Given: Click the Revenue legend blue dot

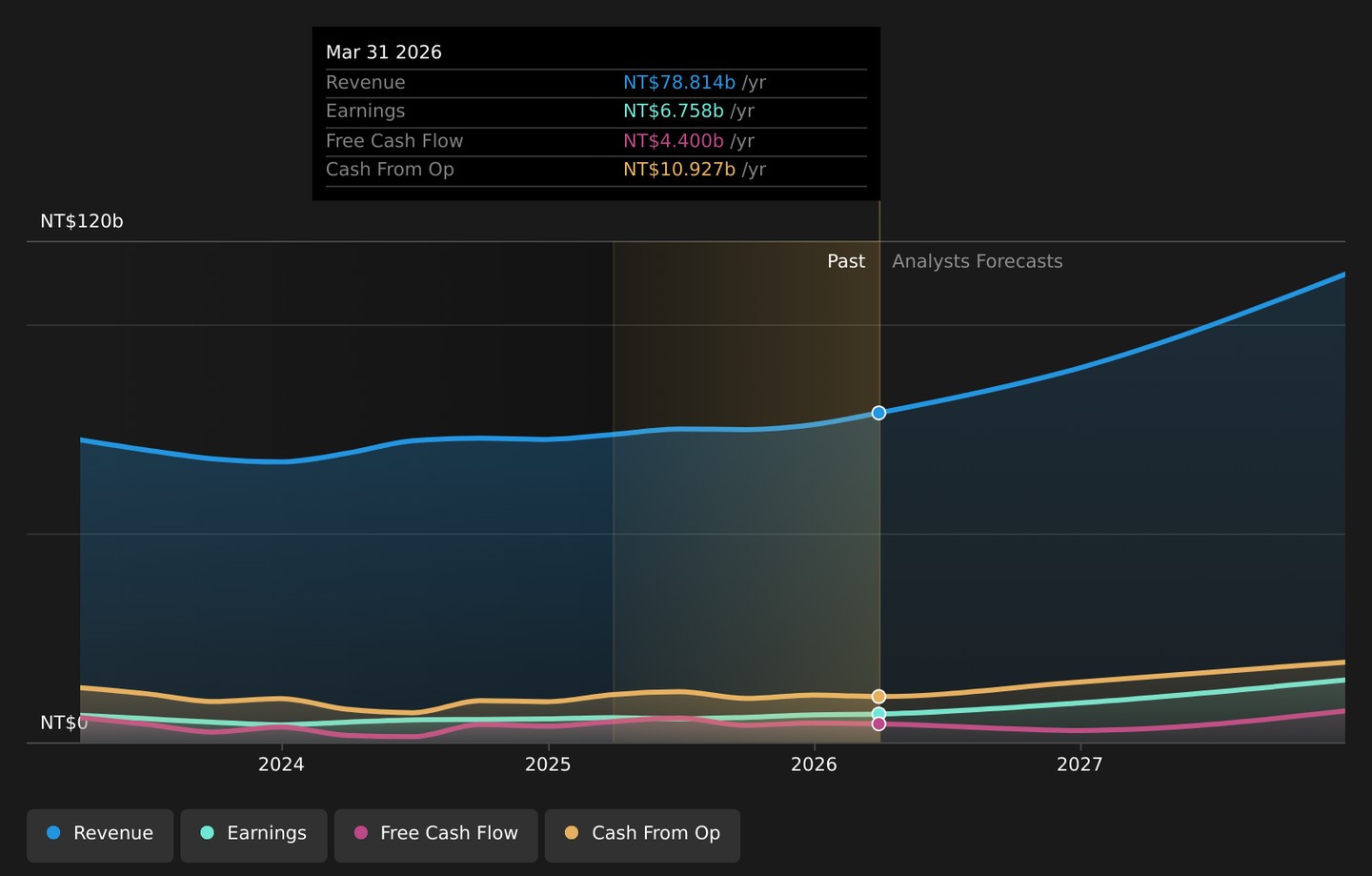Looking at the screenshot, I should (53, 833).
